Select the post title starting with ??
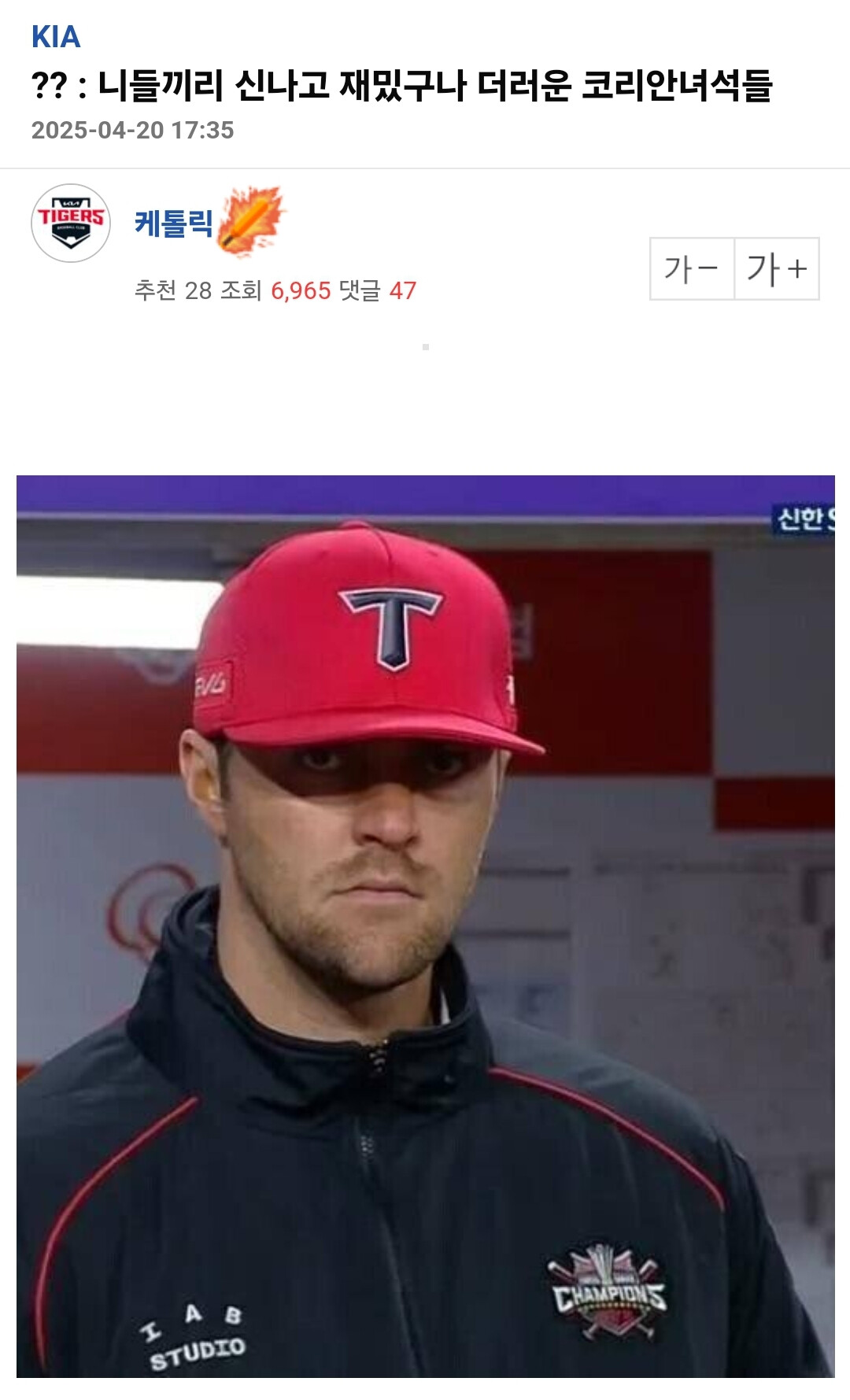850x1400 pixels. 402,85
